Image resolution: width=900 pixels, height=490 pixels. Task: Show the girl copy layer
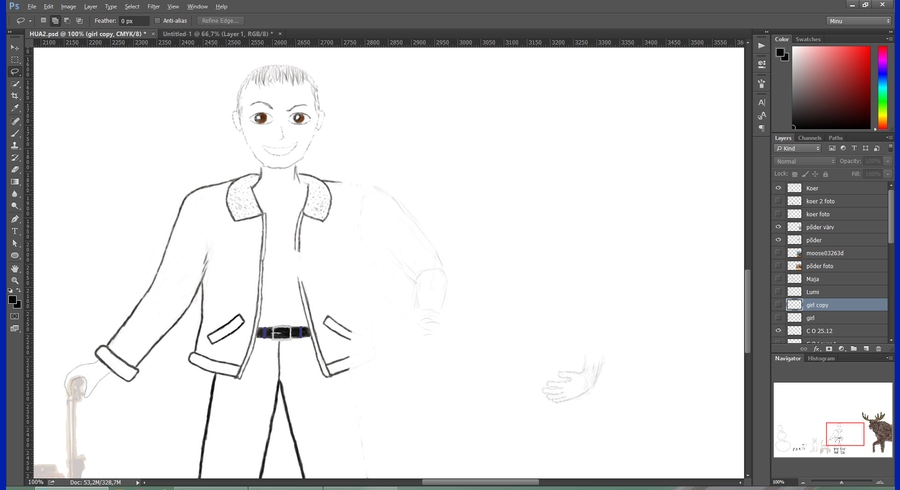point(778,305)
